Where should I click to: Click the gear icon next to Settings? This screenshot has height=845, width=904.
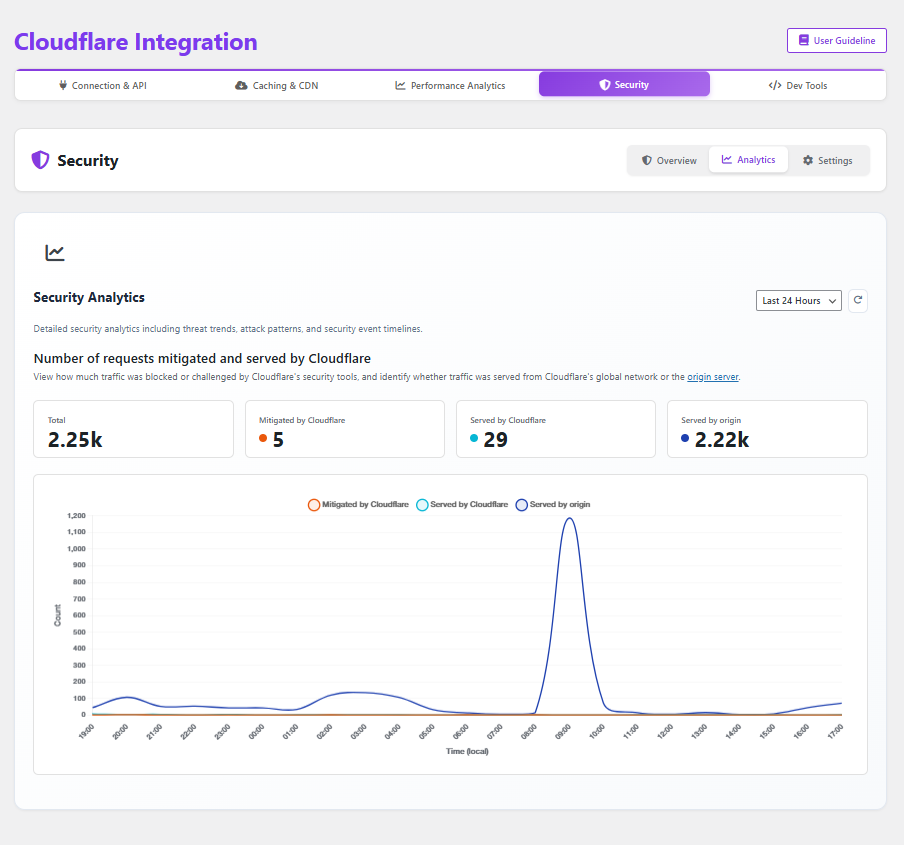[x=808, y=161]
